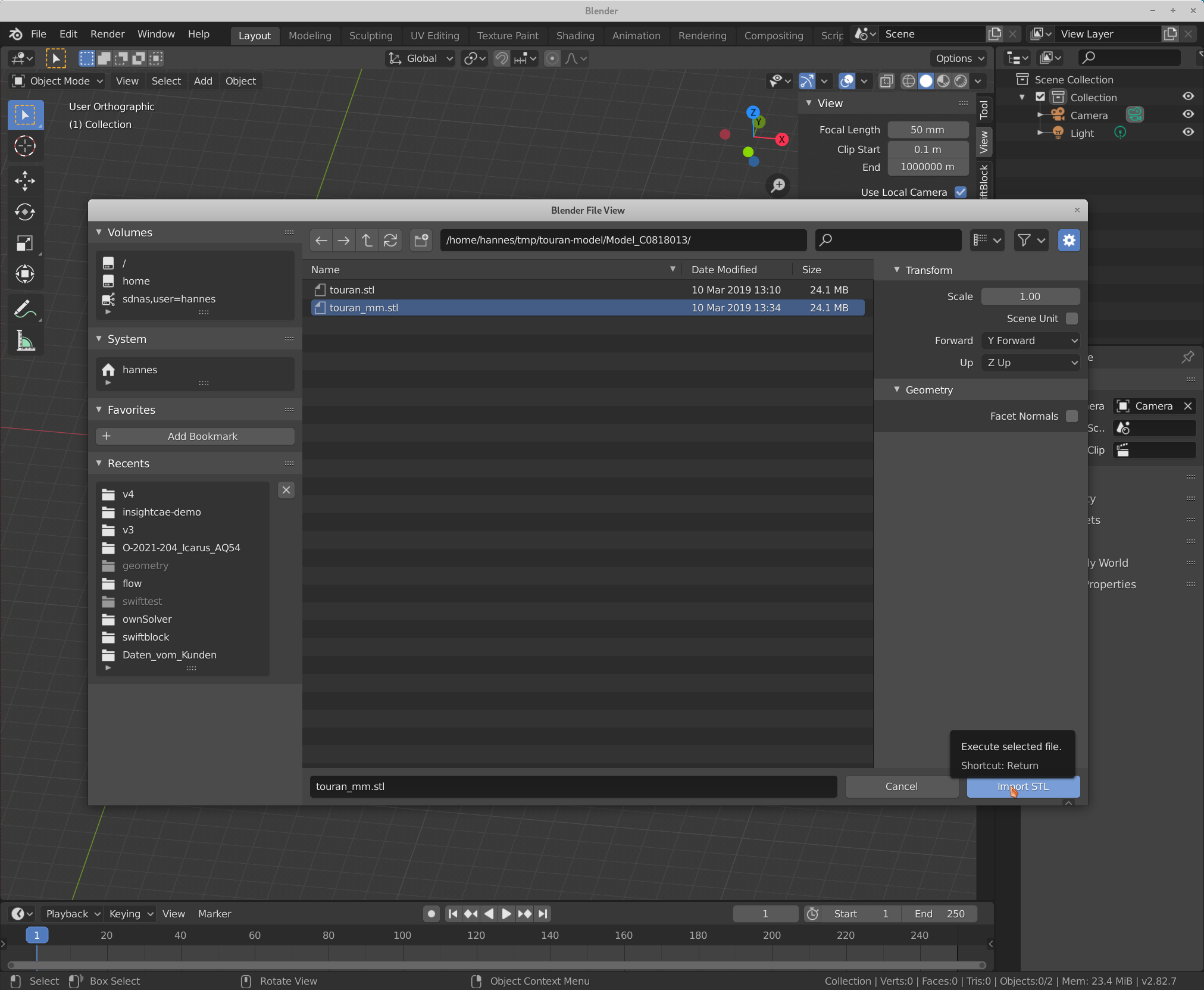
Task: Click the 3D cursor tool
Action: point(24,146)
